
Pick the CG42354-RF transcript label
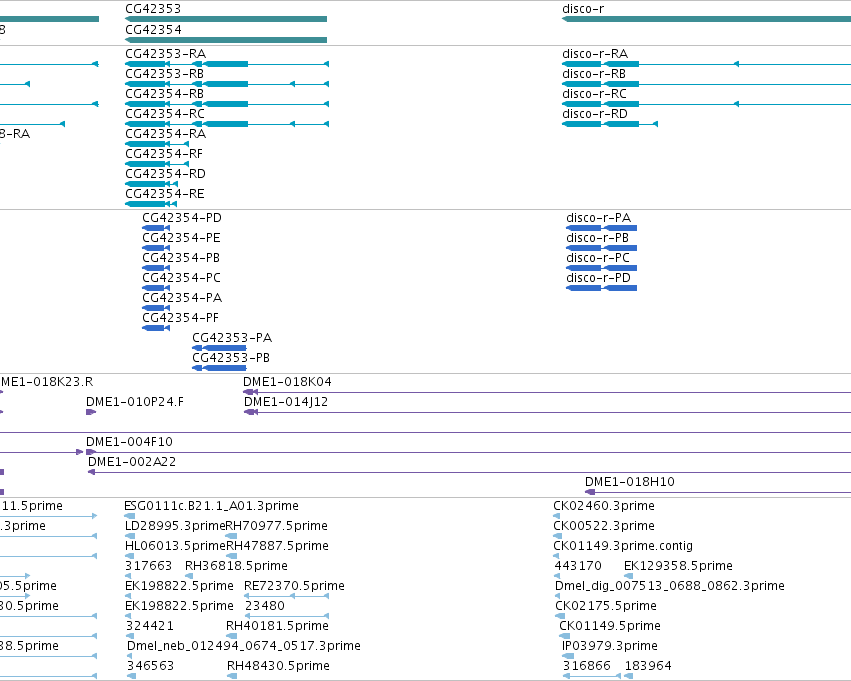[164, 154]
